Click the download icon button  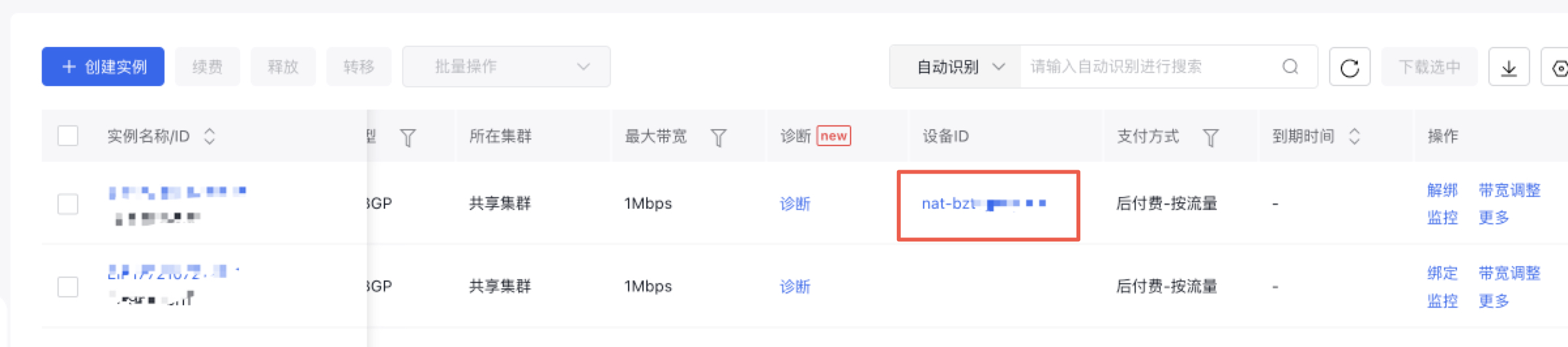(1509, 67)
